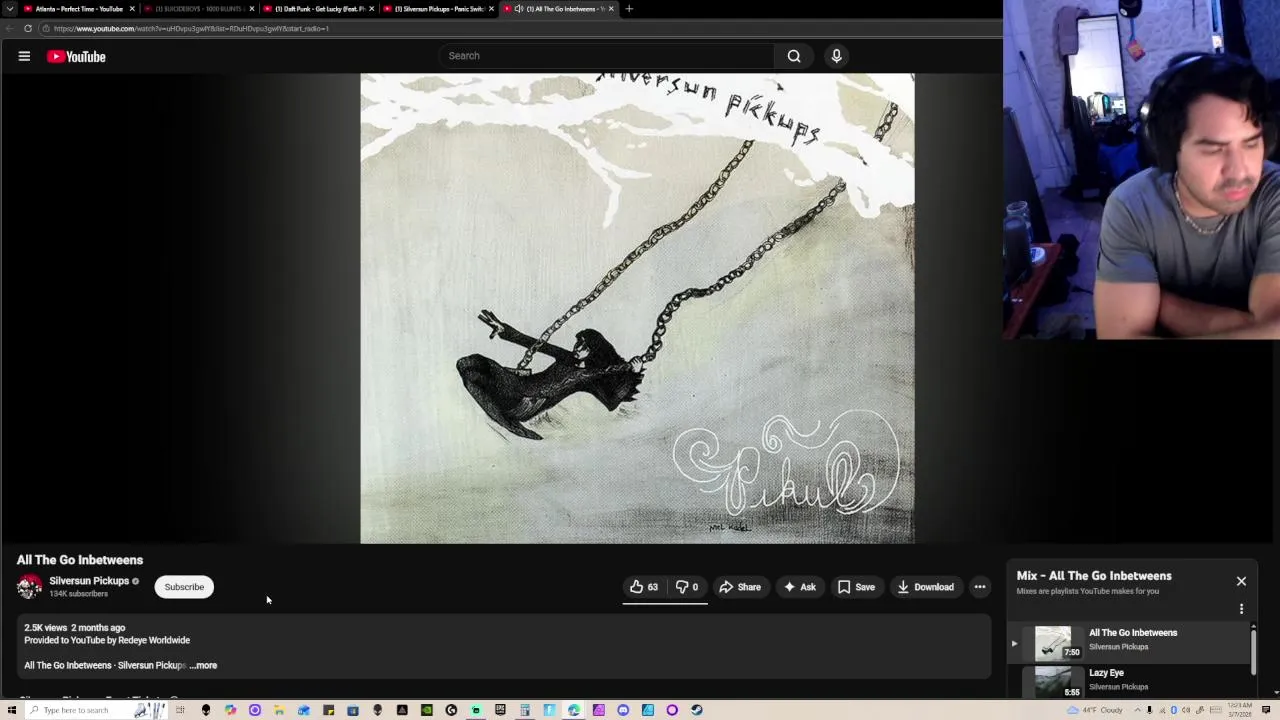
Task: Open the taskbar clock and calendar
Action: tap(1240, 710)
